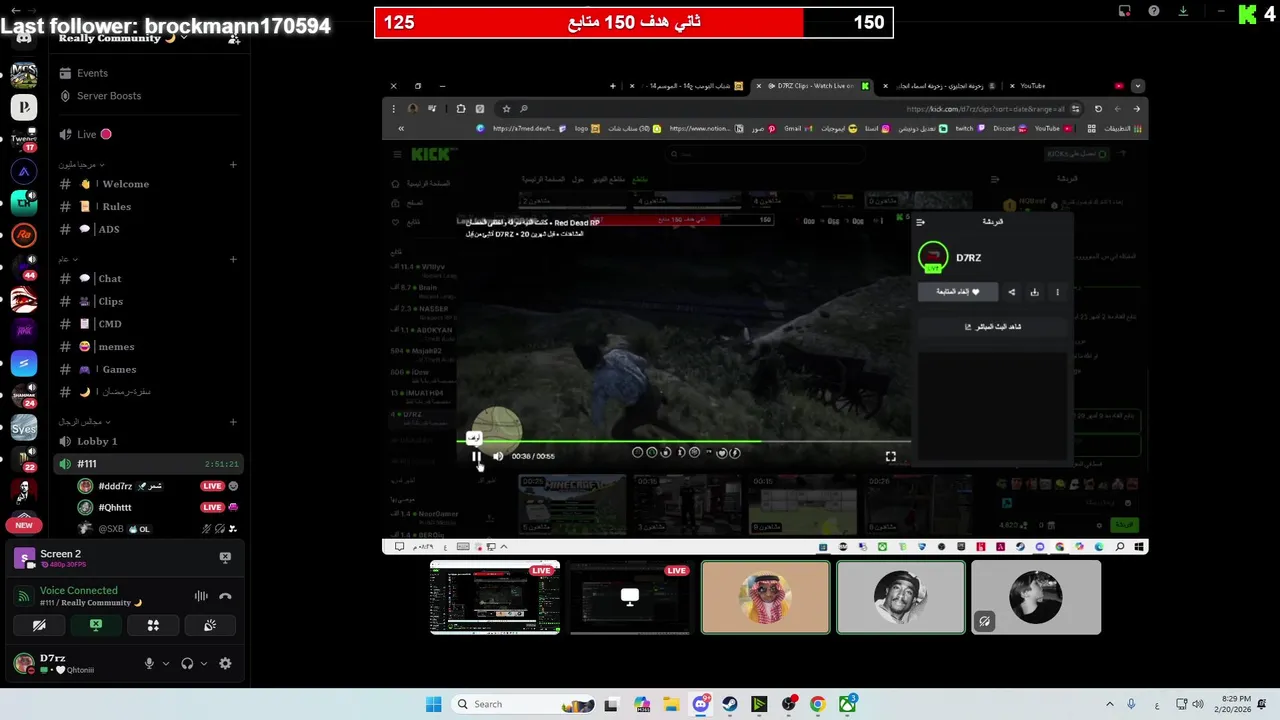Image resolution: width=1280 pixels, height=720 pixels.
Task: Open the Clips channel
Action: pos(148,301)
